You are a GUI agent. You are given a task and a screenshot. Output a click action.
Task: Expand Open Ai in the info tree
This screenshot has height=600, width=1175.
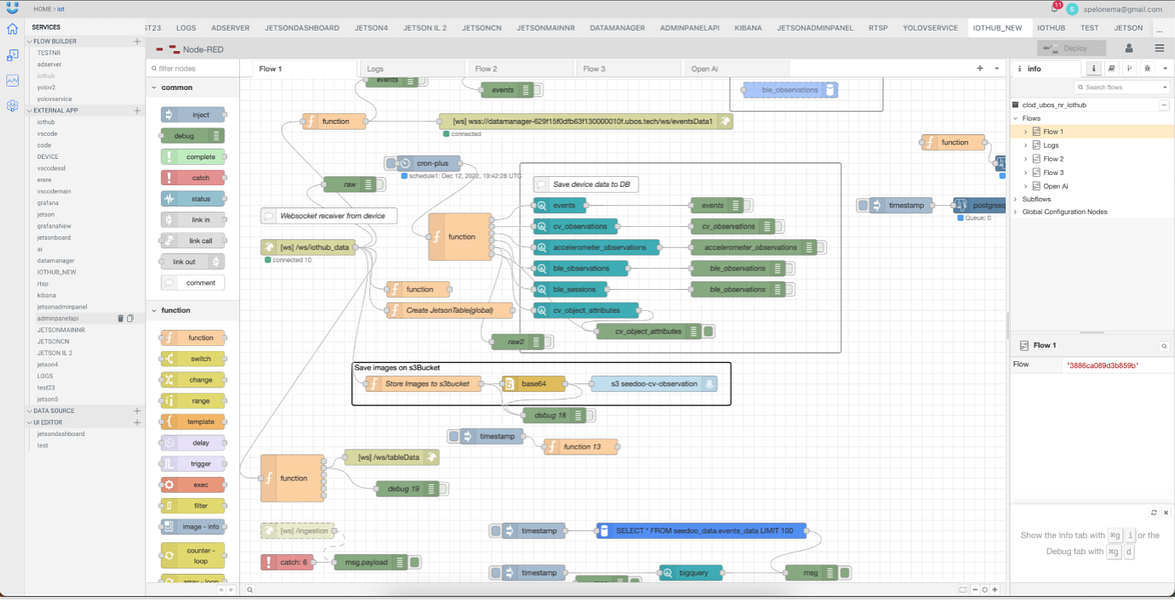pyautogui.click(x=1026, y=186)
